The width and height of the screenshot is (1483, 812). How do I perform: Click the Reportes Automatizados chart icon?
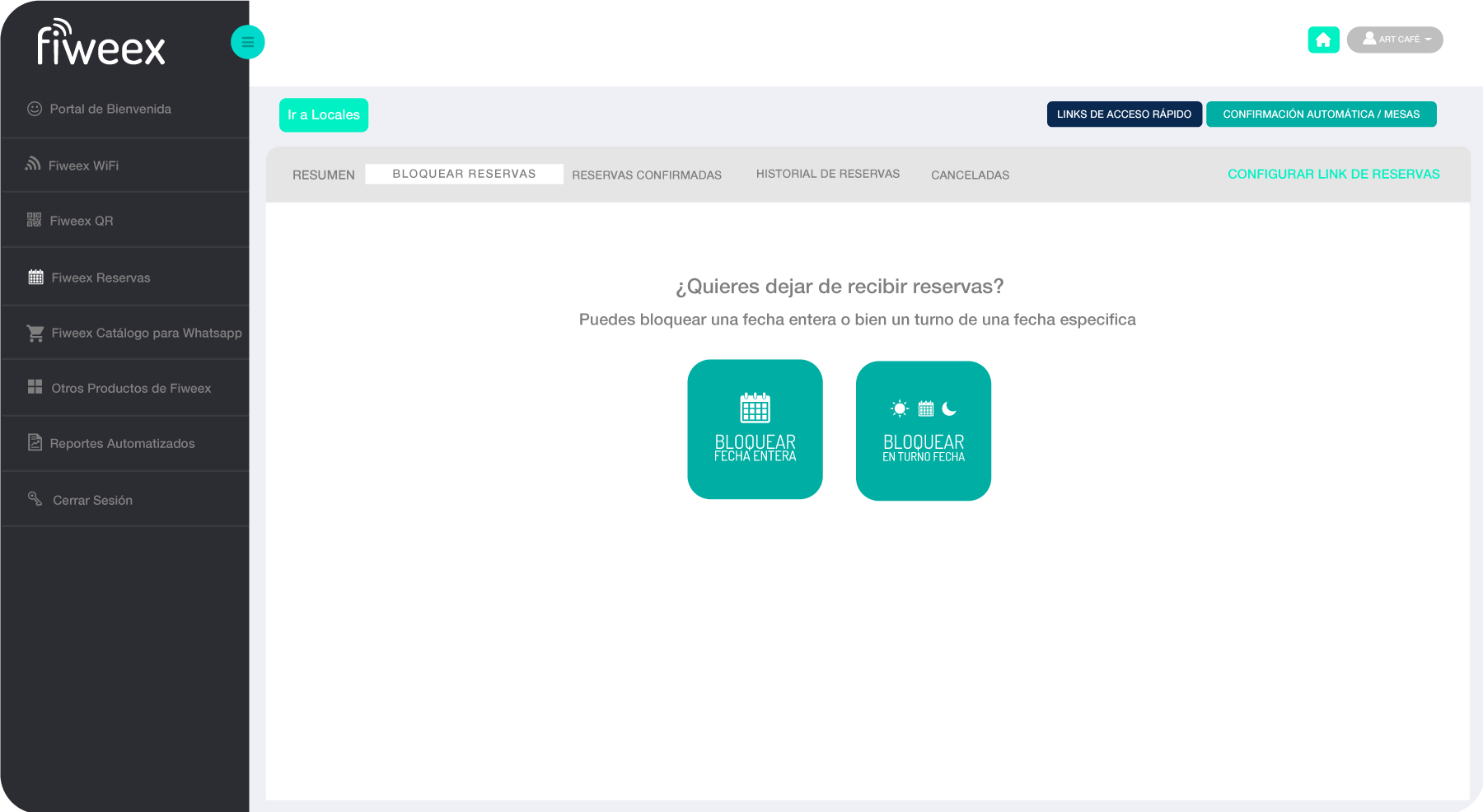(x=35, y=442)
